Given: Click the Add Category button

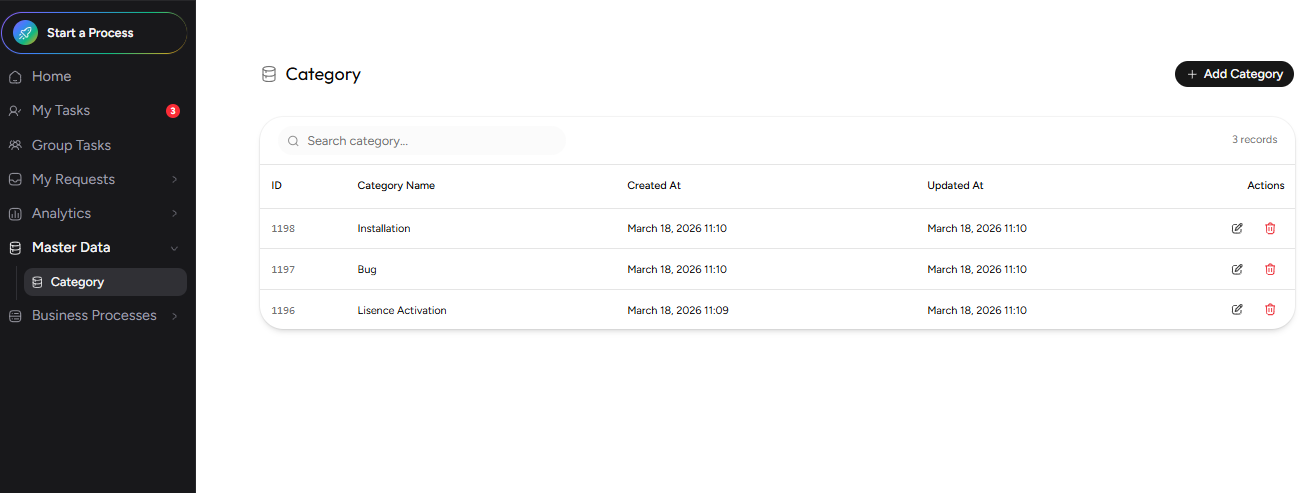Looking at the screenshot, I should click(x=1234, y=74).
